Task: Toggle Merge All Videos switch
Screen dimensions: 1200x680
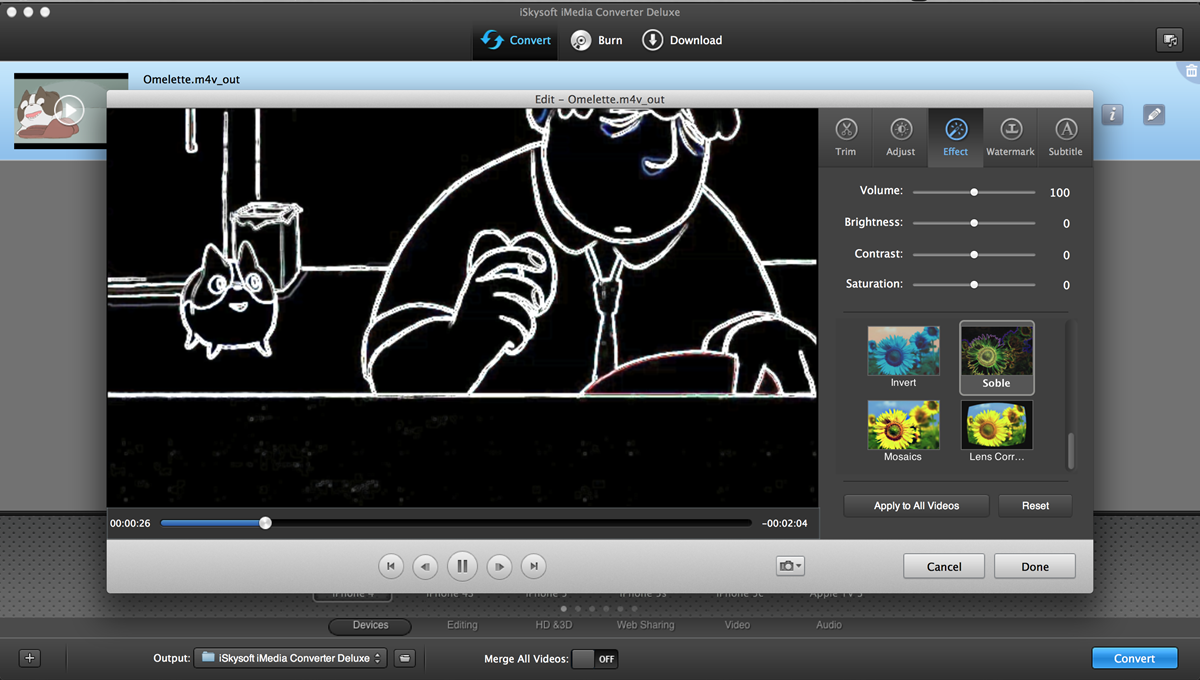Action: (594, 658)
